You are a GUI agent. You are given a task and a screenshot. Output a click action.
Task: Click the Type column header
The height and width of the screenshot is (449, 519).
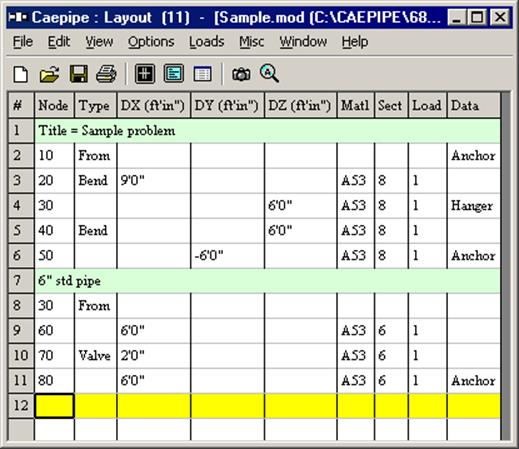pyautogui.click(x=96, y=105)
